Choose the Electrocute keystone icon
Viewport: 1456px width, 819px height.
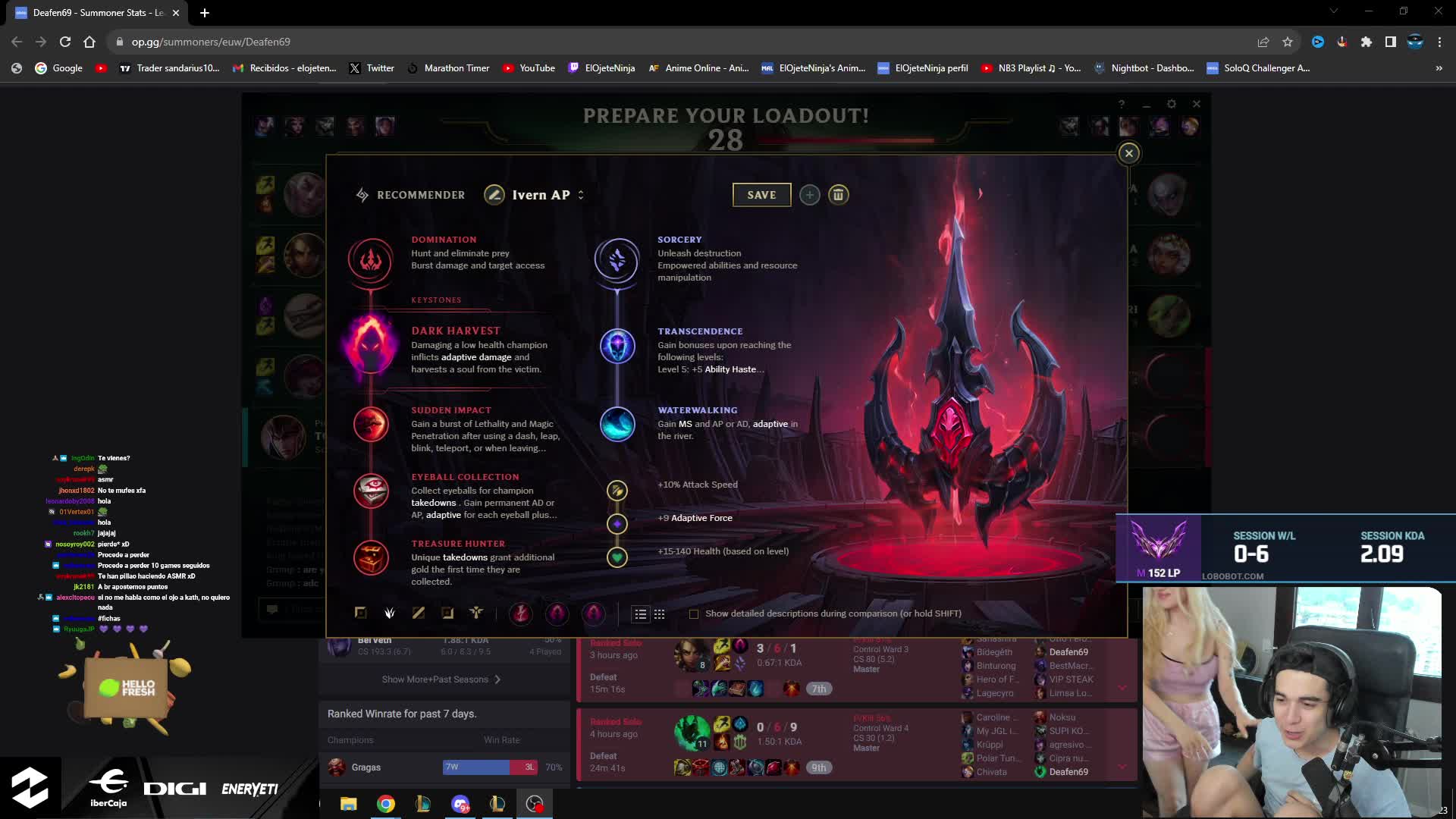click(x=520, y=613)
